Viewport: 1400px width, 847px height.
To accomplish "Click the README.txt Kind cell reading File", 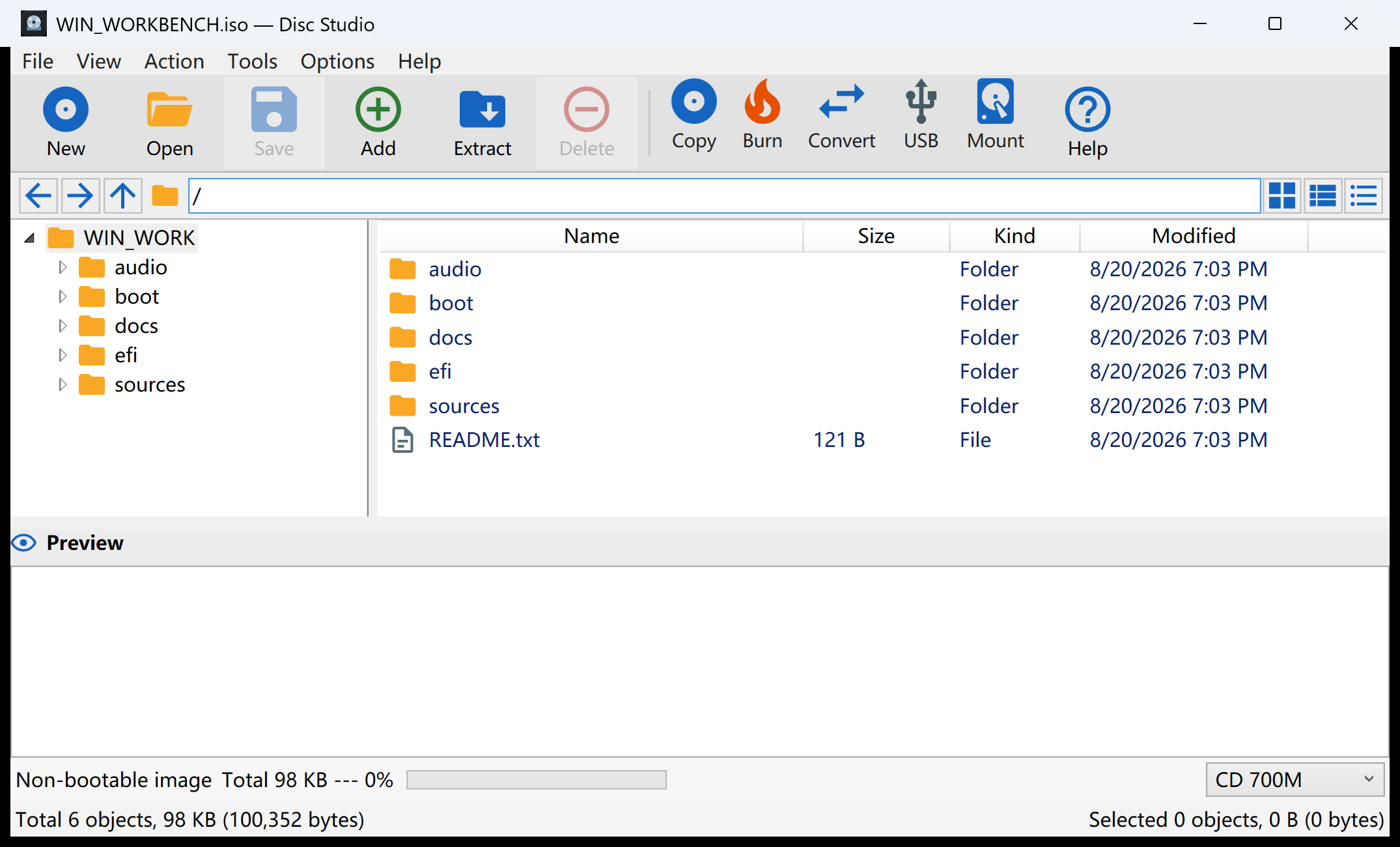I will pyautogui.click(x=975, y=440).
